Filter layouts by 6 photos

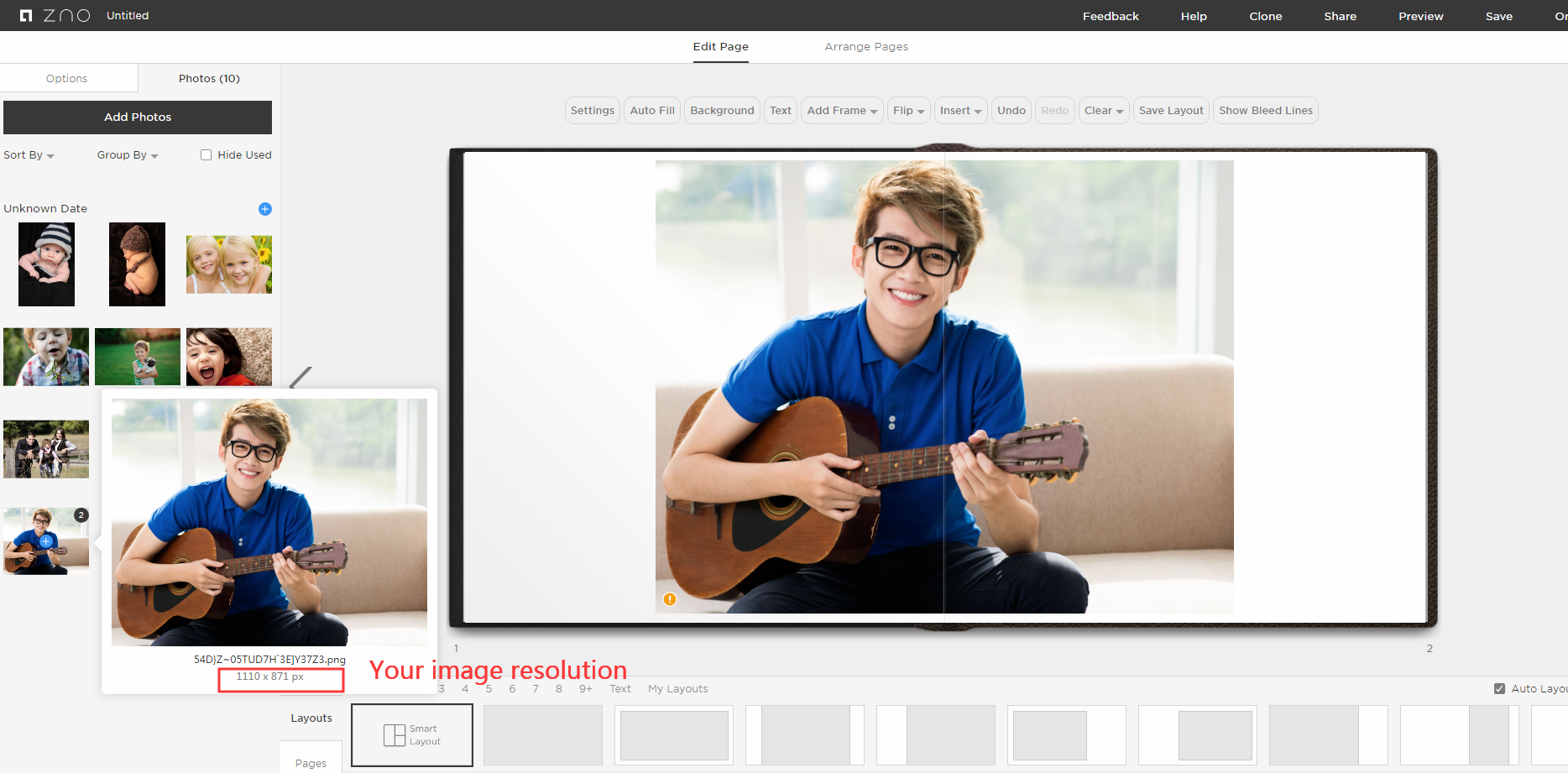[512, 689]
